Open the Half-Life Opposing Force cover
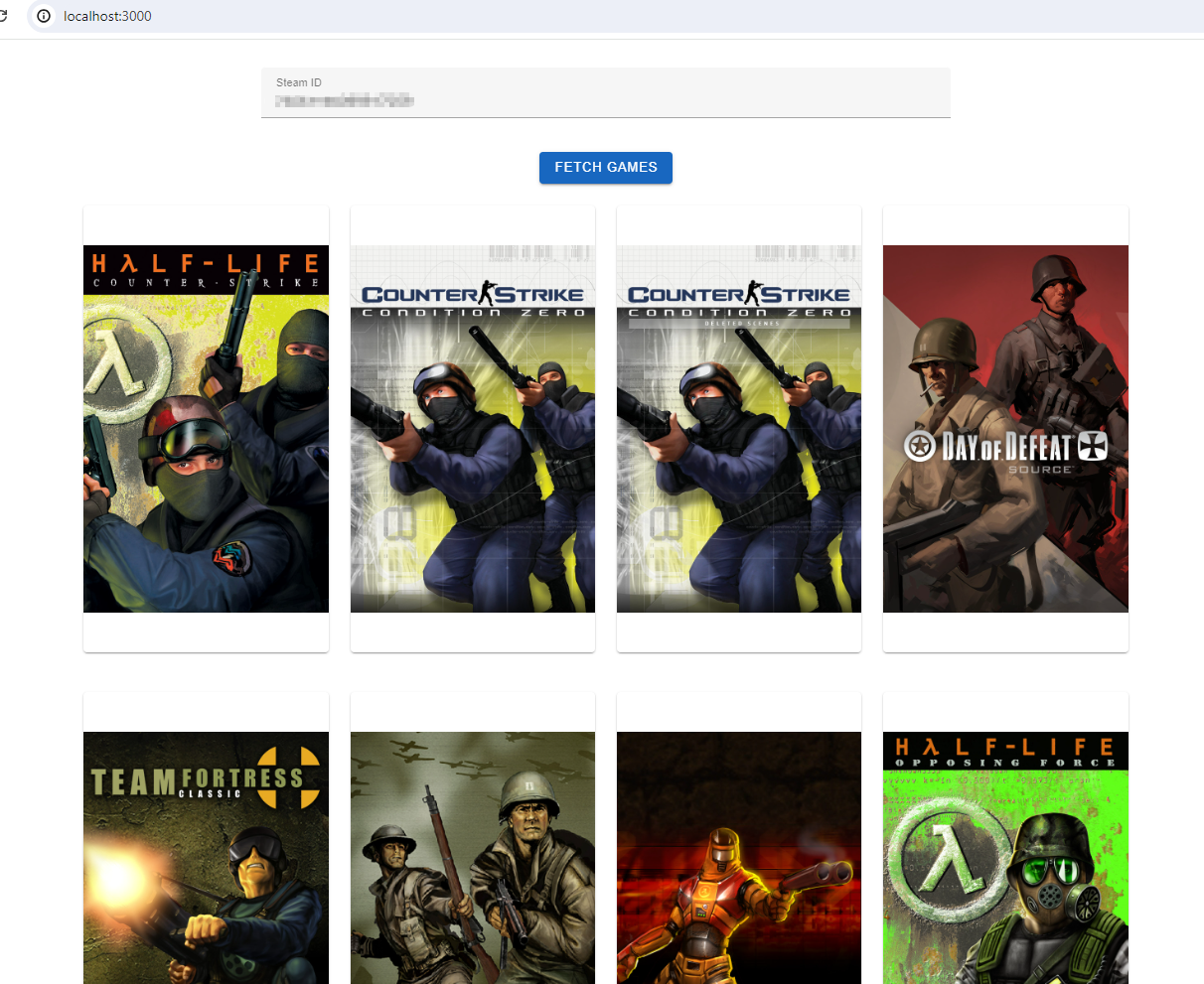Screen dimensions: 1204x984 [x=1005, y=858]
